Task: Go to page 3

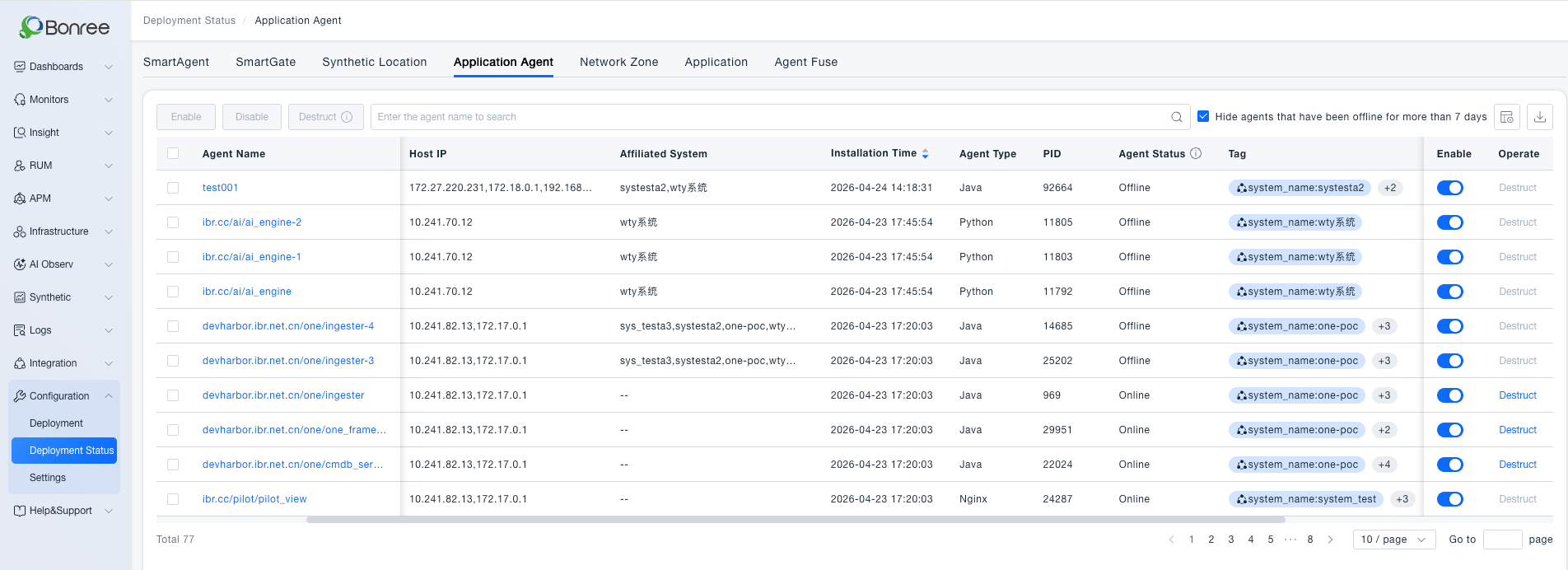Action: point(1231,540)
